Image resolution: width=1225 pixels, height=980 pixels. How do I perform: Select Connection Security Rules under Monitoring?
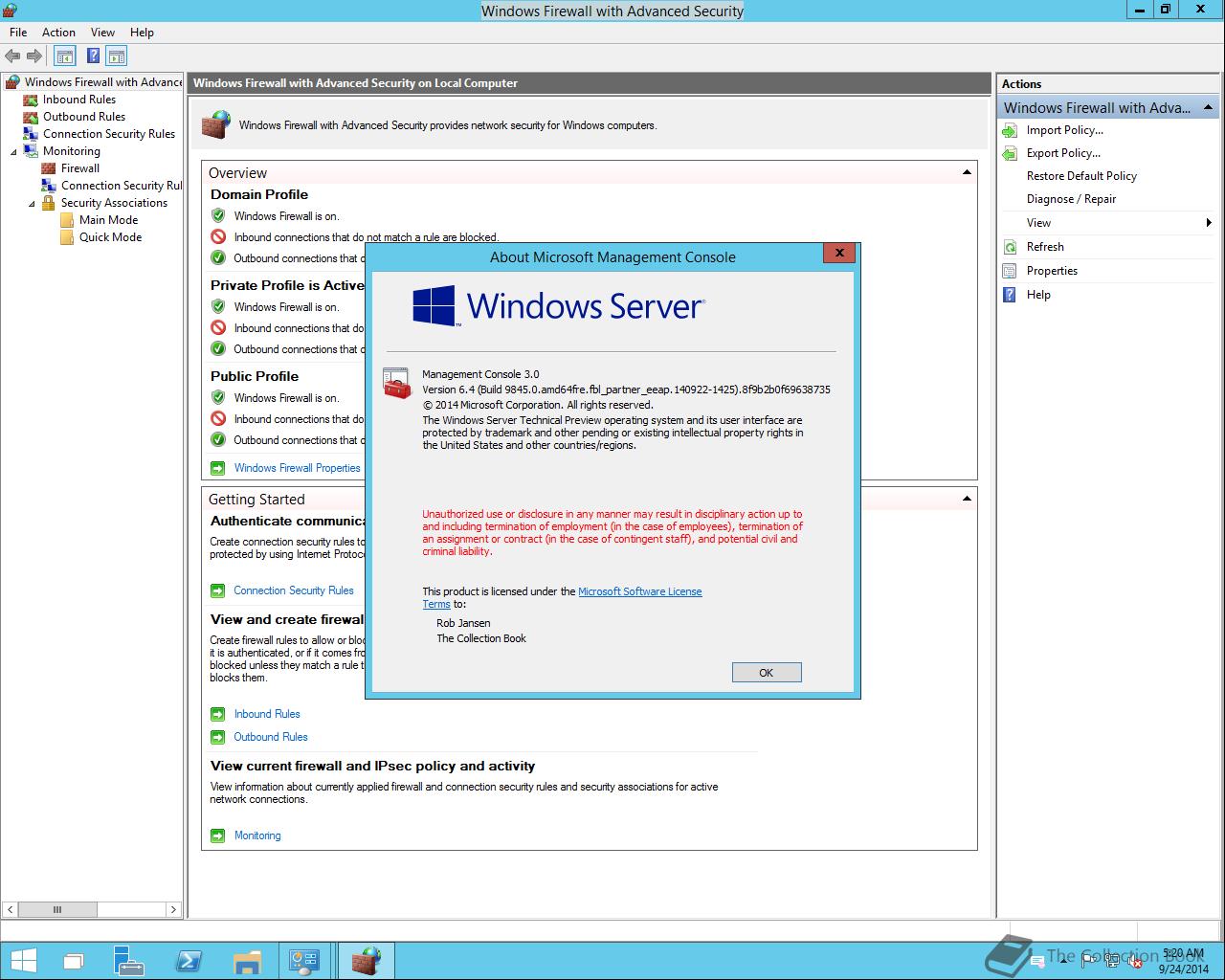[x=121, y=186]
